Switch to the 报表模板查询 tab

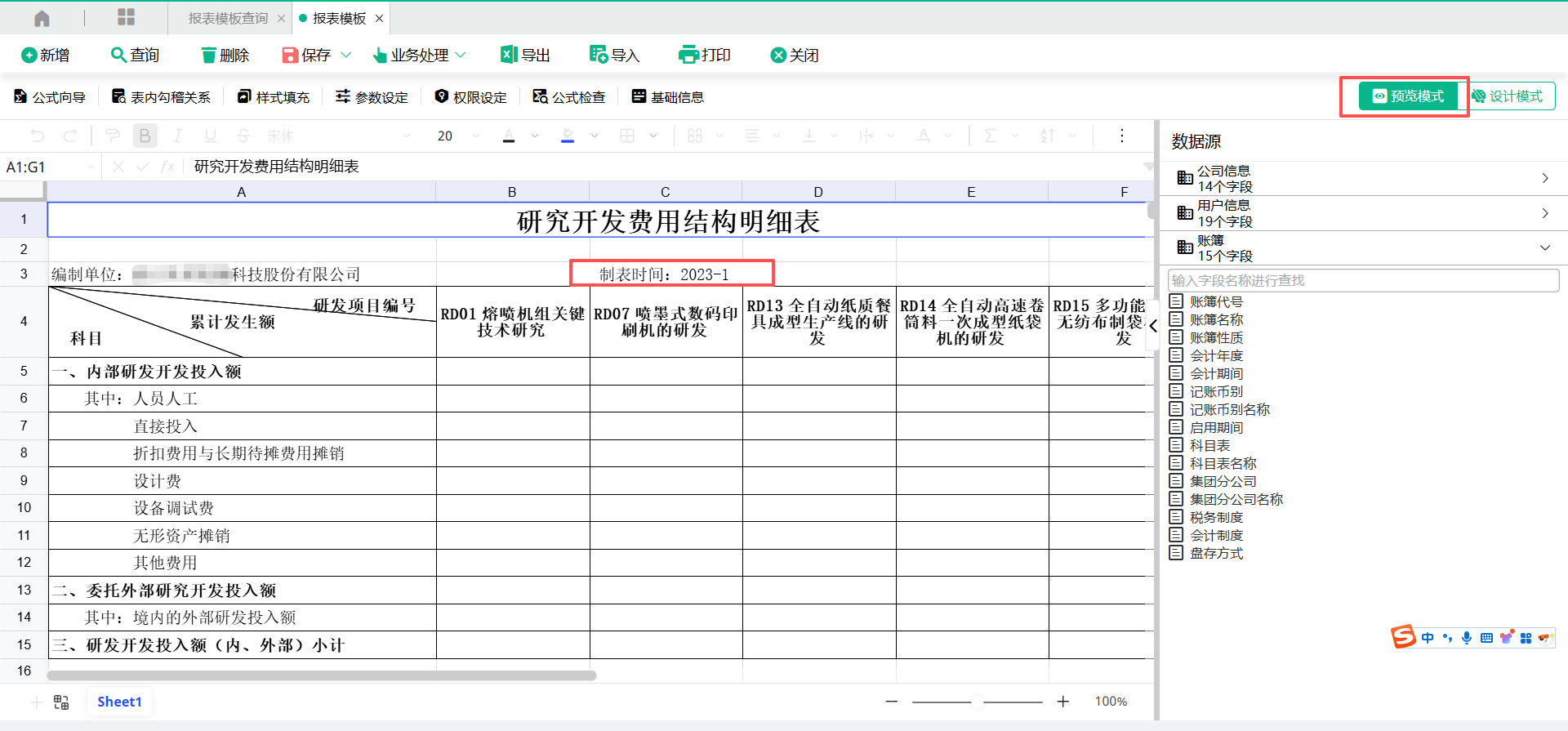click(227, 18)
